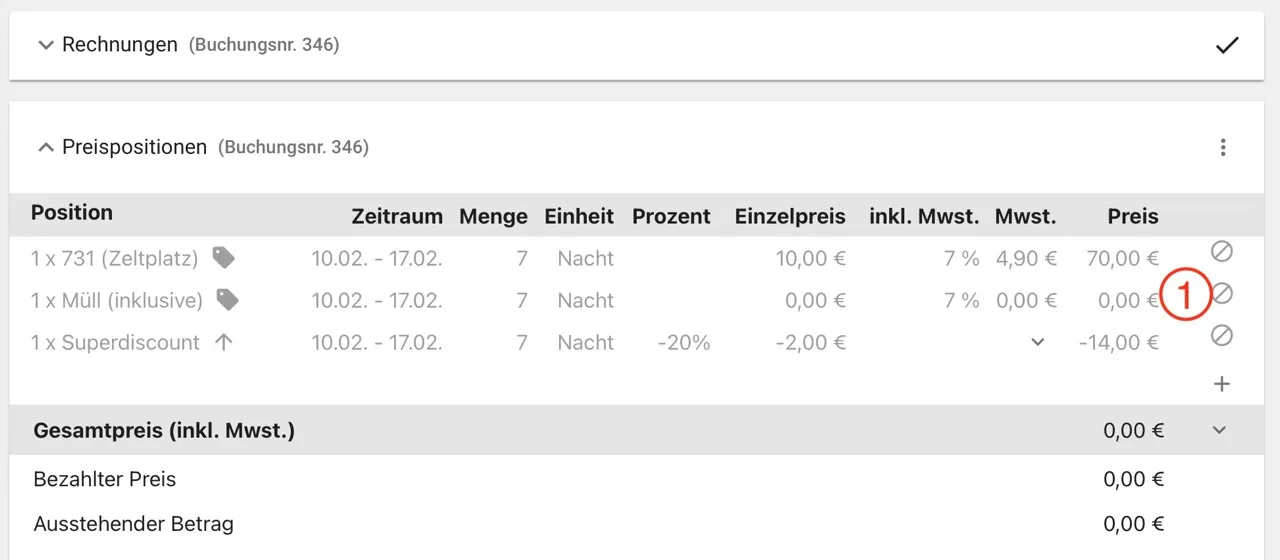This screenshot has width=1280, height=560.
Task: Click the up arrow next to Superdiscount
Action: coord(224,342)
